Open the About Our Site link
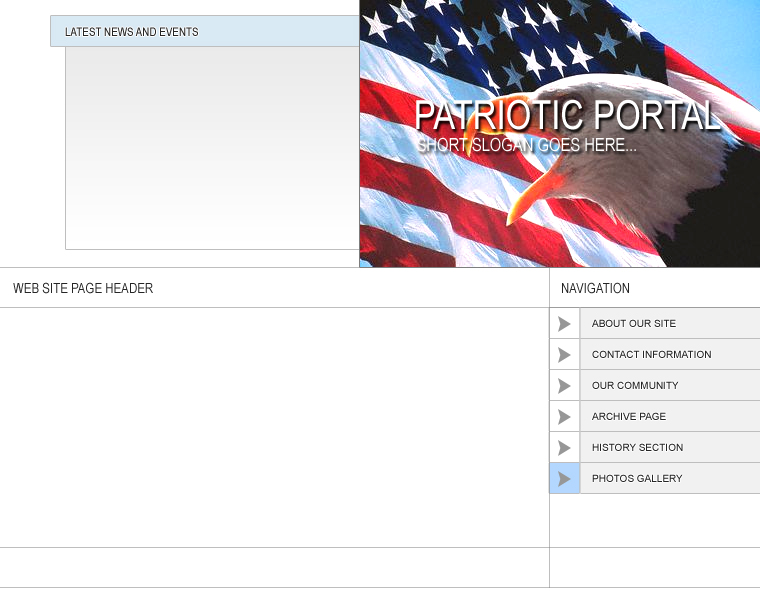Viewport: 760px width, 600px height. pos(634,324)
